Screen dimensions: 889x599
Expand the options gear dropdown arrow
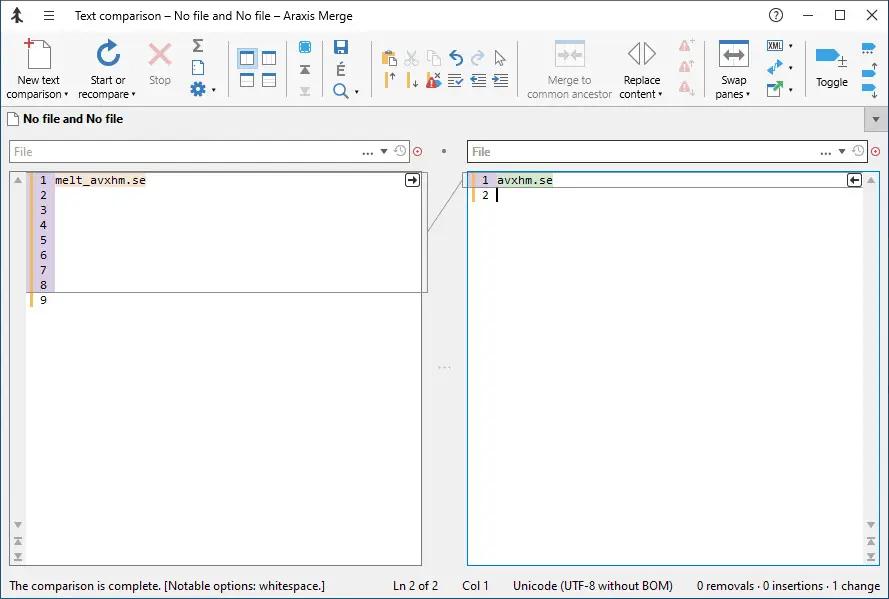(214, 90)
